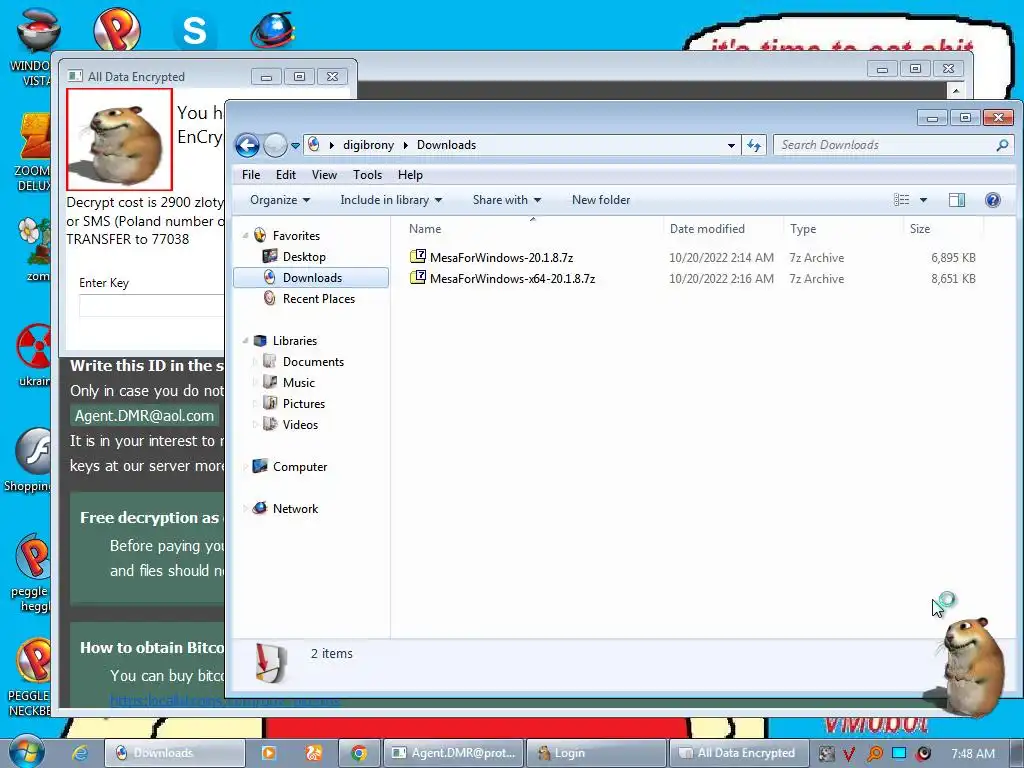Open the More view options arrow
The height and width of the screenshot is (768, 1024).
click(x=923, y=200)
